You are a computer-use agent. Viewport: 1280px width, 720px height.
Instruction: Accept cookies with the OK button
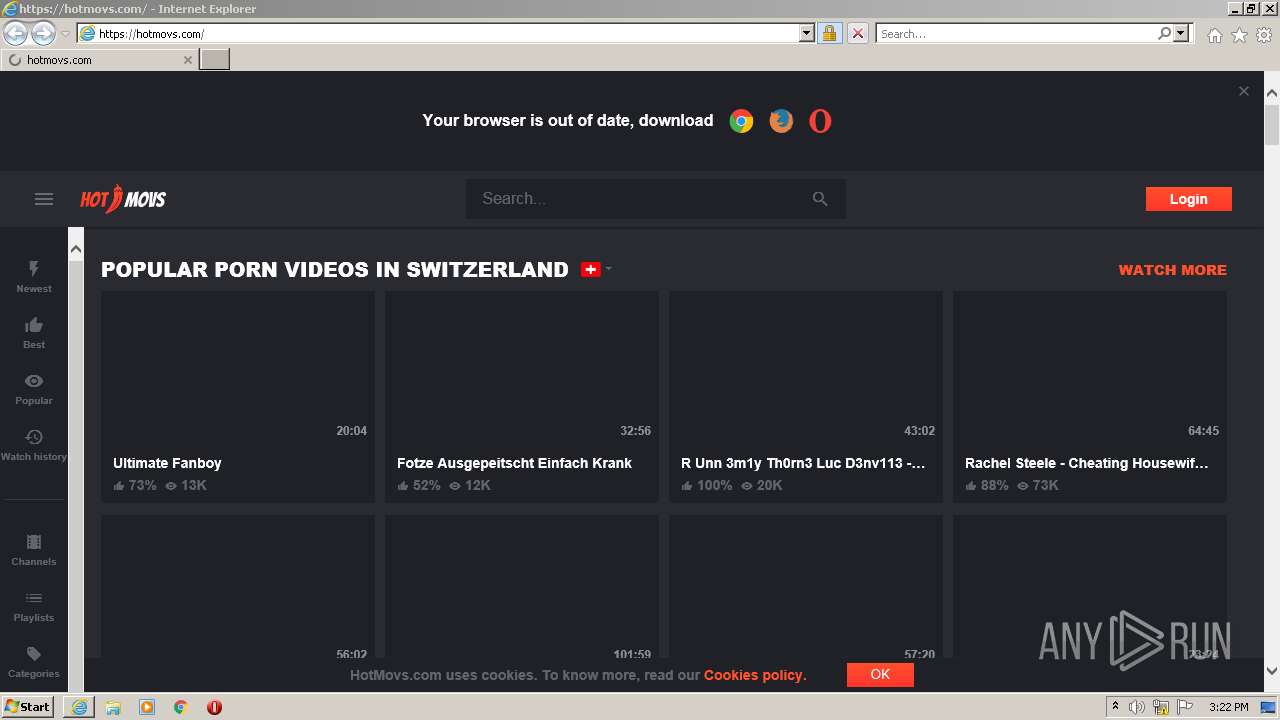(880, 675)
